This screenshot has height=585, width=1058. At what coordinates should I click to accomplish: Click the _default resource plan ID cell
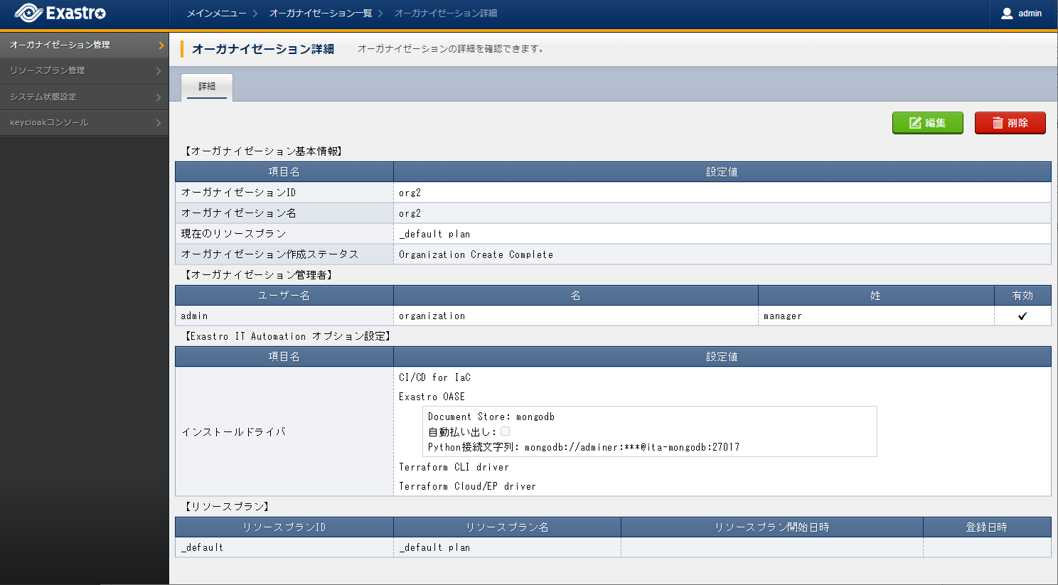pos(202,548)
